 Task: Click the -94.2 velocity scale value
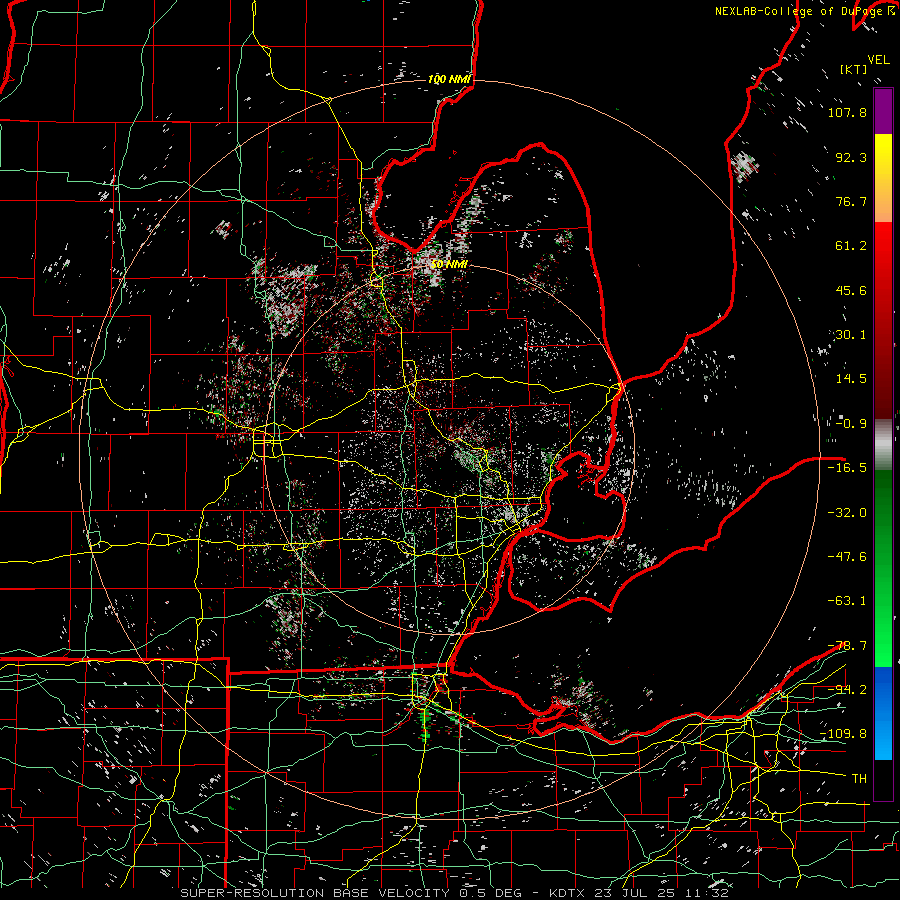coord(847,690)
